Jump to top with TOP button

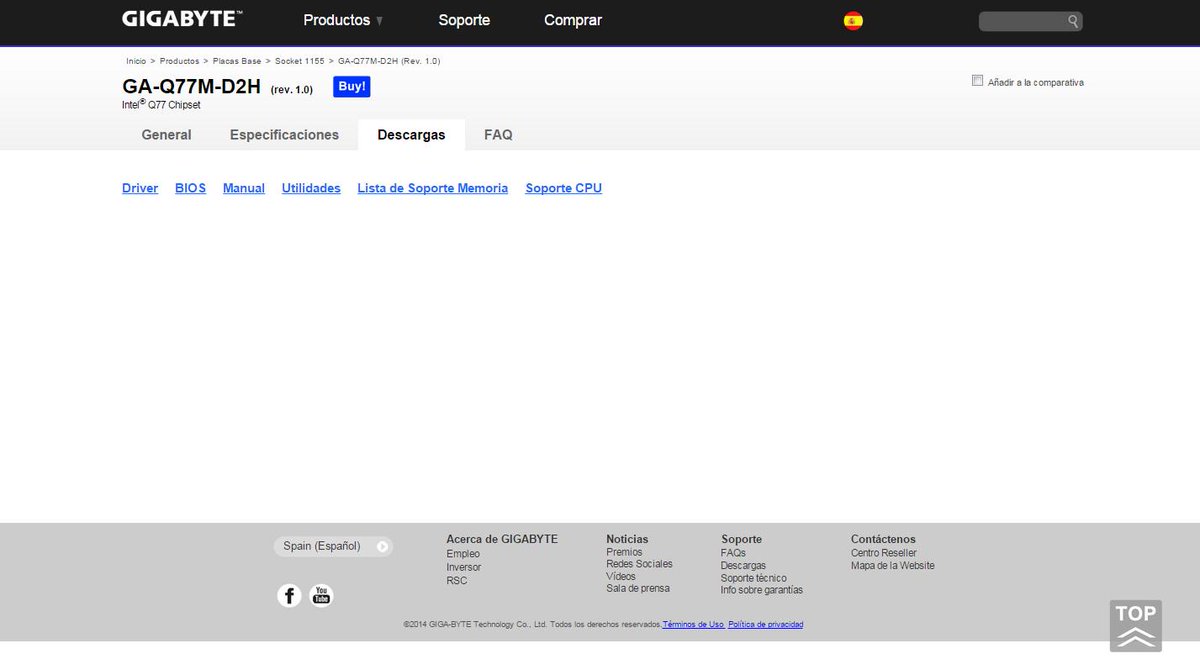point(1136,626)
